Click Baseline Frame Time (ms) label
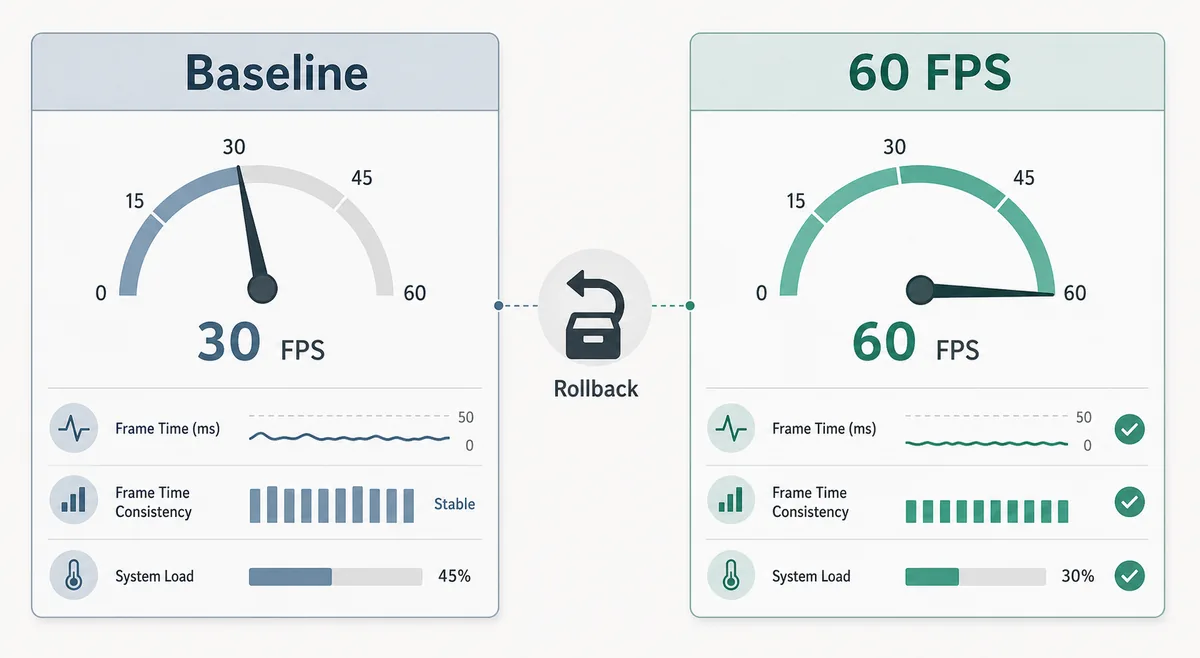1200x658 pixels. click(x=167, y=429)
